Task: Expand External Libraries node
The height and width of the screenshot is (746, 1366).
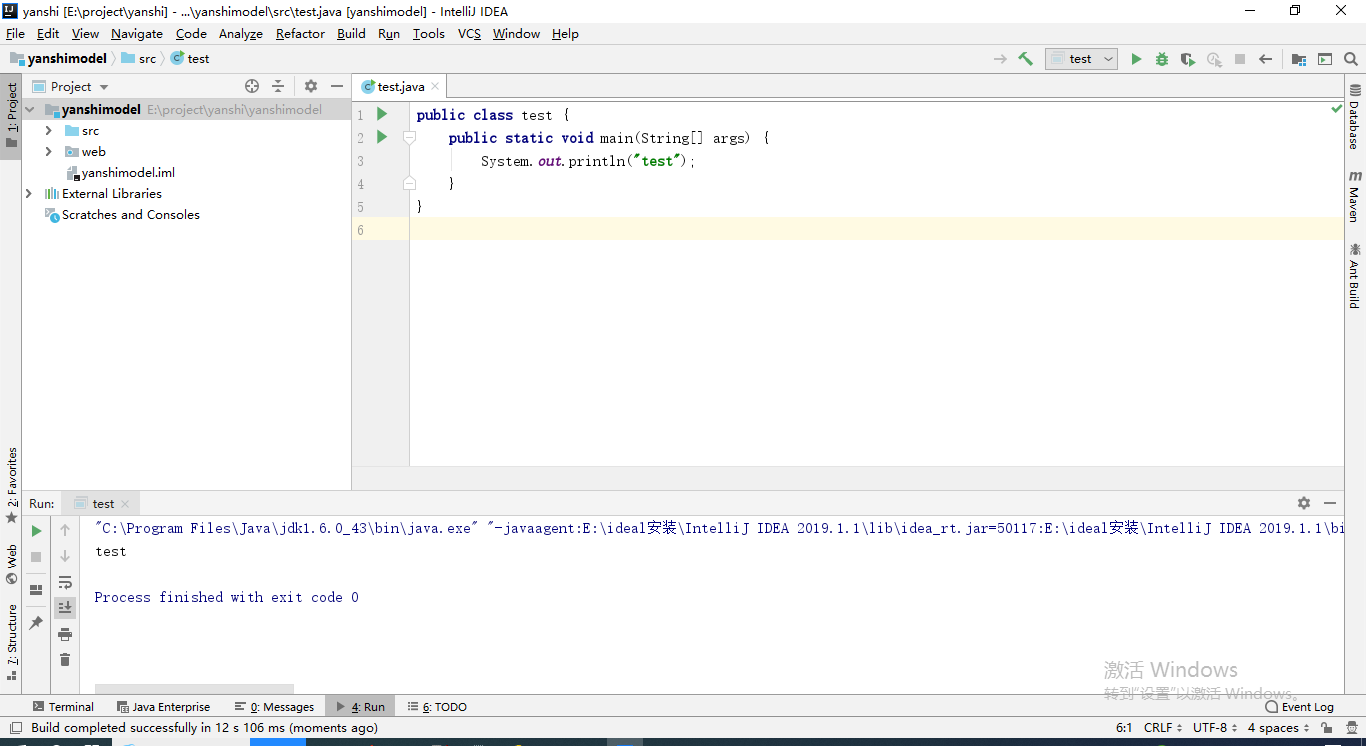Action: [28, 194]
